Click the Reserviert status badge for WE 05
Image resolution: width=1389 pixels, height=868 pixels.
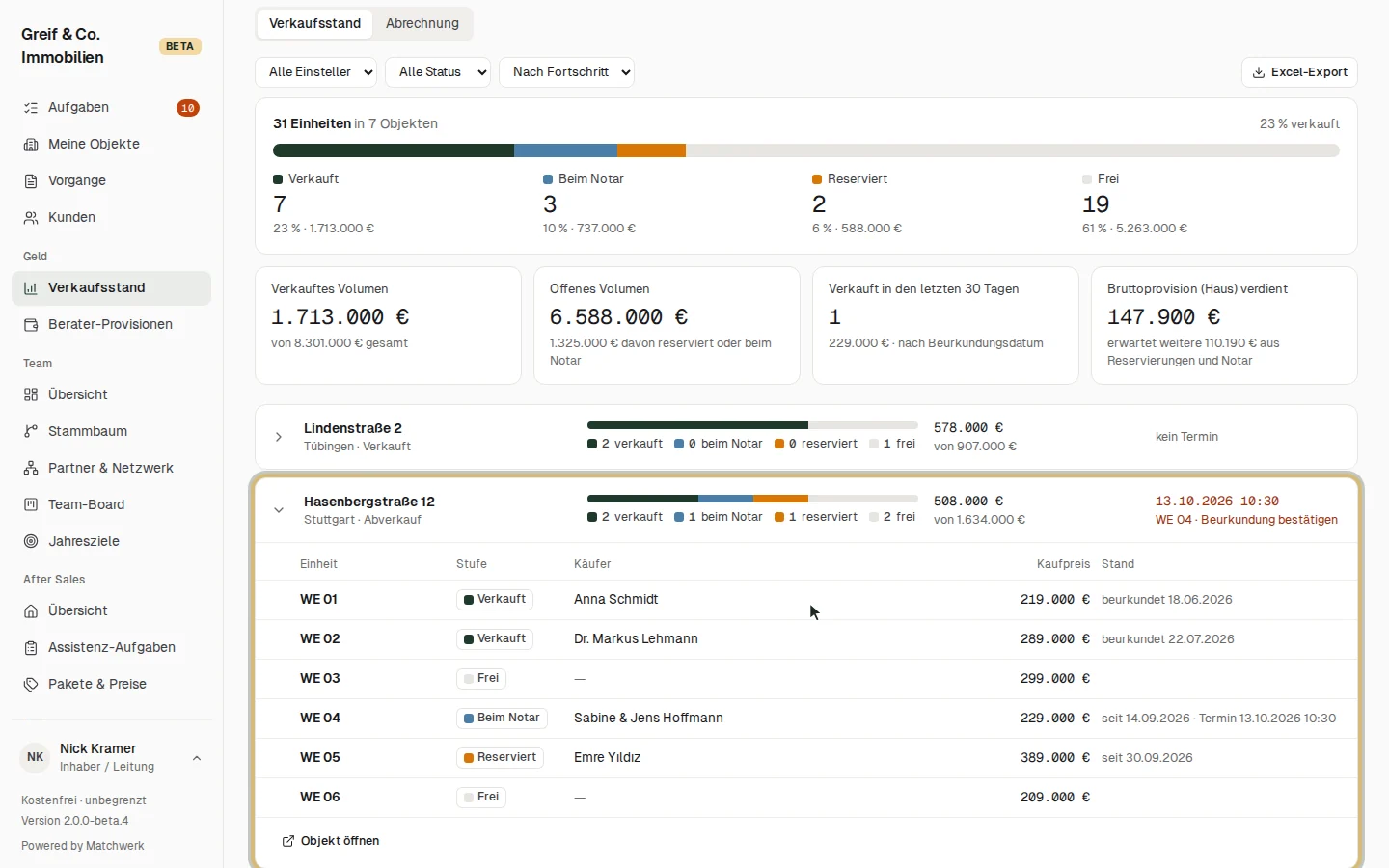tap(500, 758)
